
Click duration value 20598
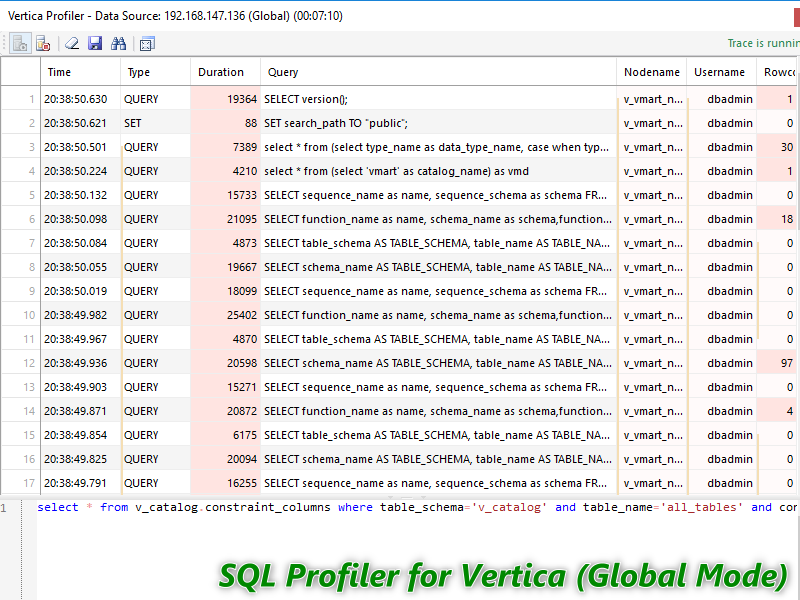click(226, 363)
